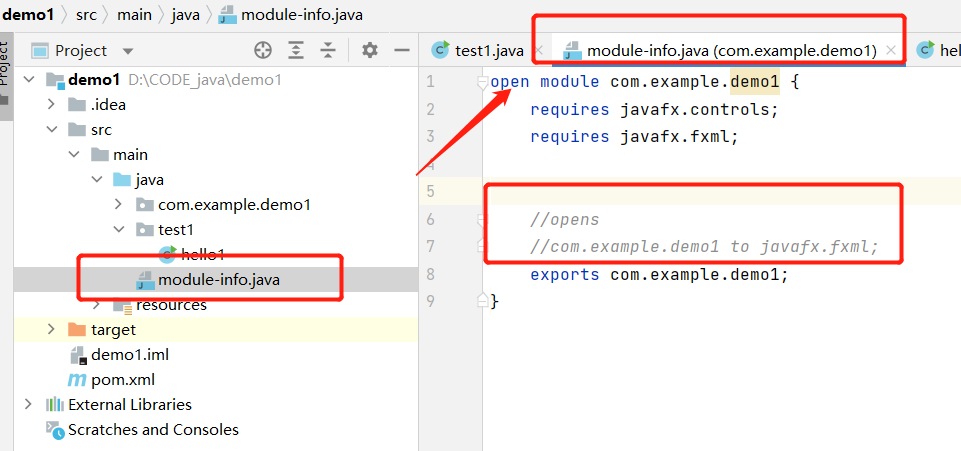Close the module-info.java editor tab

(892, 51)
